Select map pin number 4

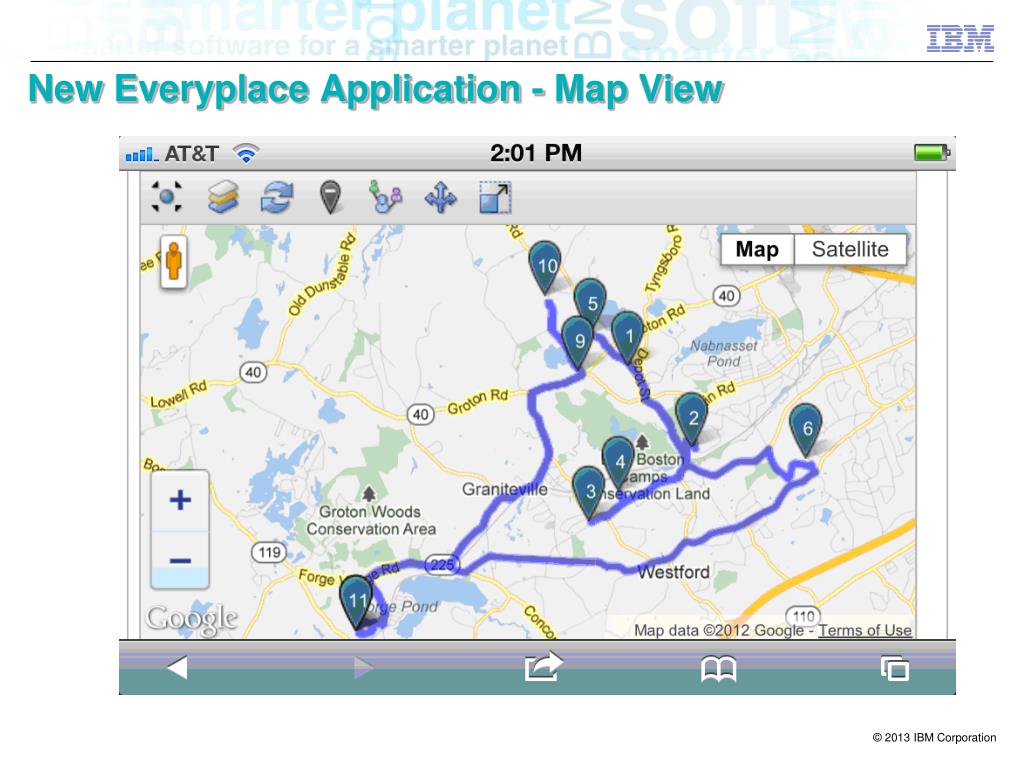(619, 461)
